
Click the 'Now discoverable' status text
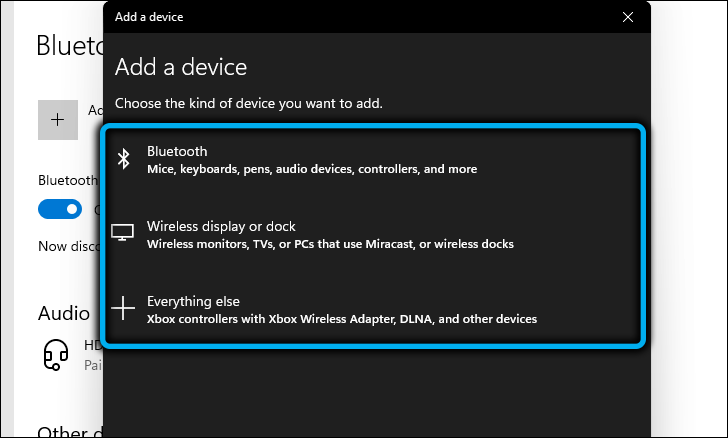click(67, 245)
